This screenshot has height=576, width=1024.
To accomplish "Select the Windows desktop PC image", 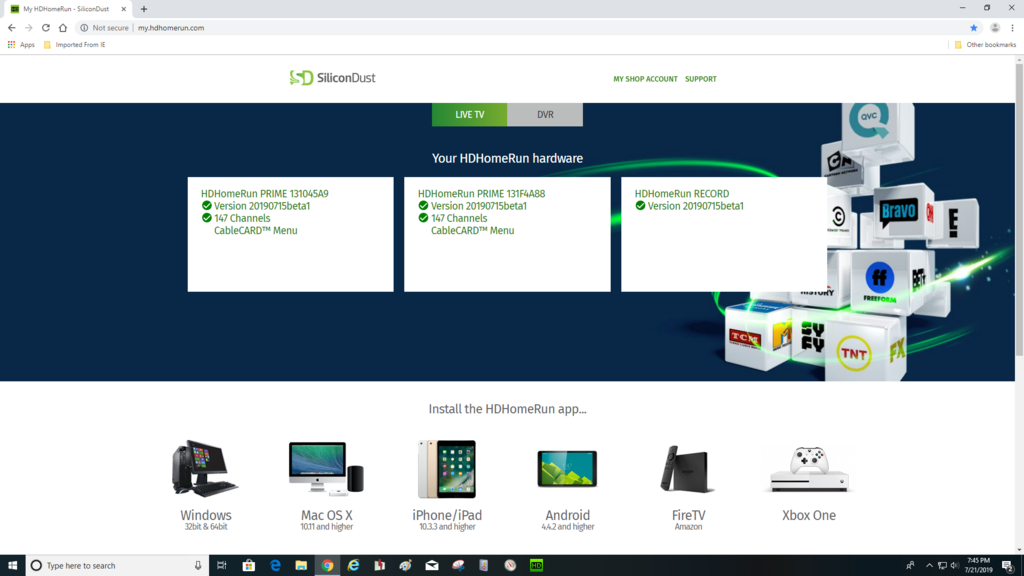I will tap(205, 468).
